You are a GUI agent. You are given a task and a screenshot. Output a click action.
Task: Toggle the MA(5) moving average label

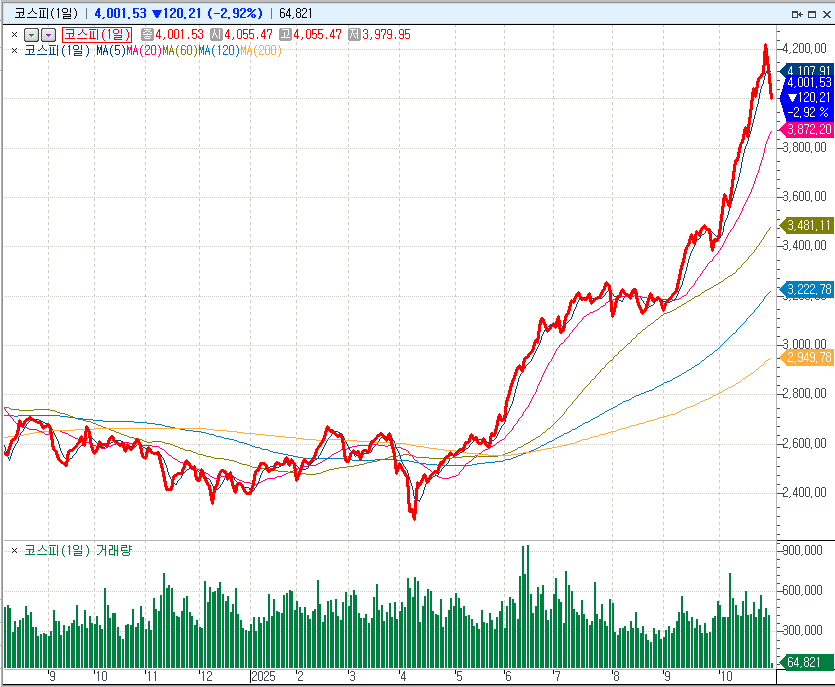click(110, 50)
